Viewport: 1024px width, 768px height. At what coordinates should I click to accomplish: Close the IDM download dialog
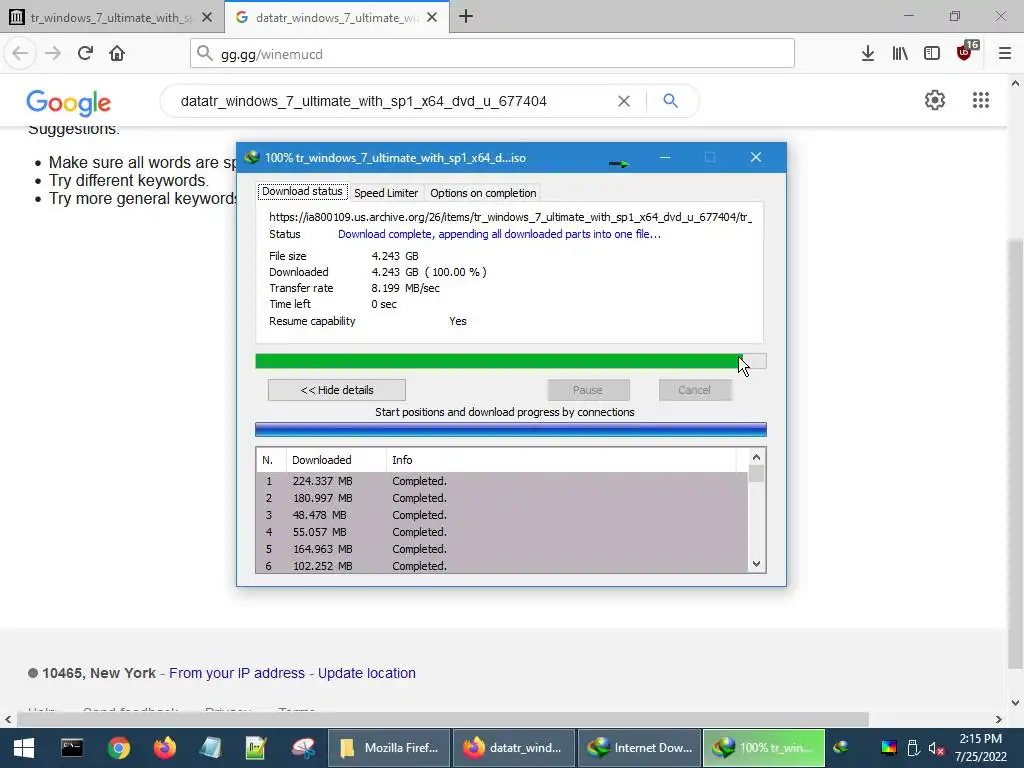tap(756, 157)
